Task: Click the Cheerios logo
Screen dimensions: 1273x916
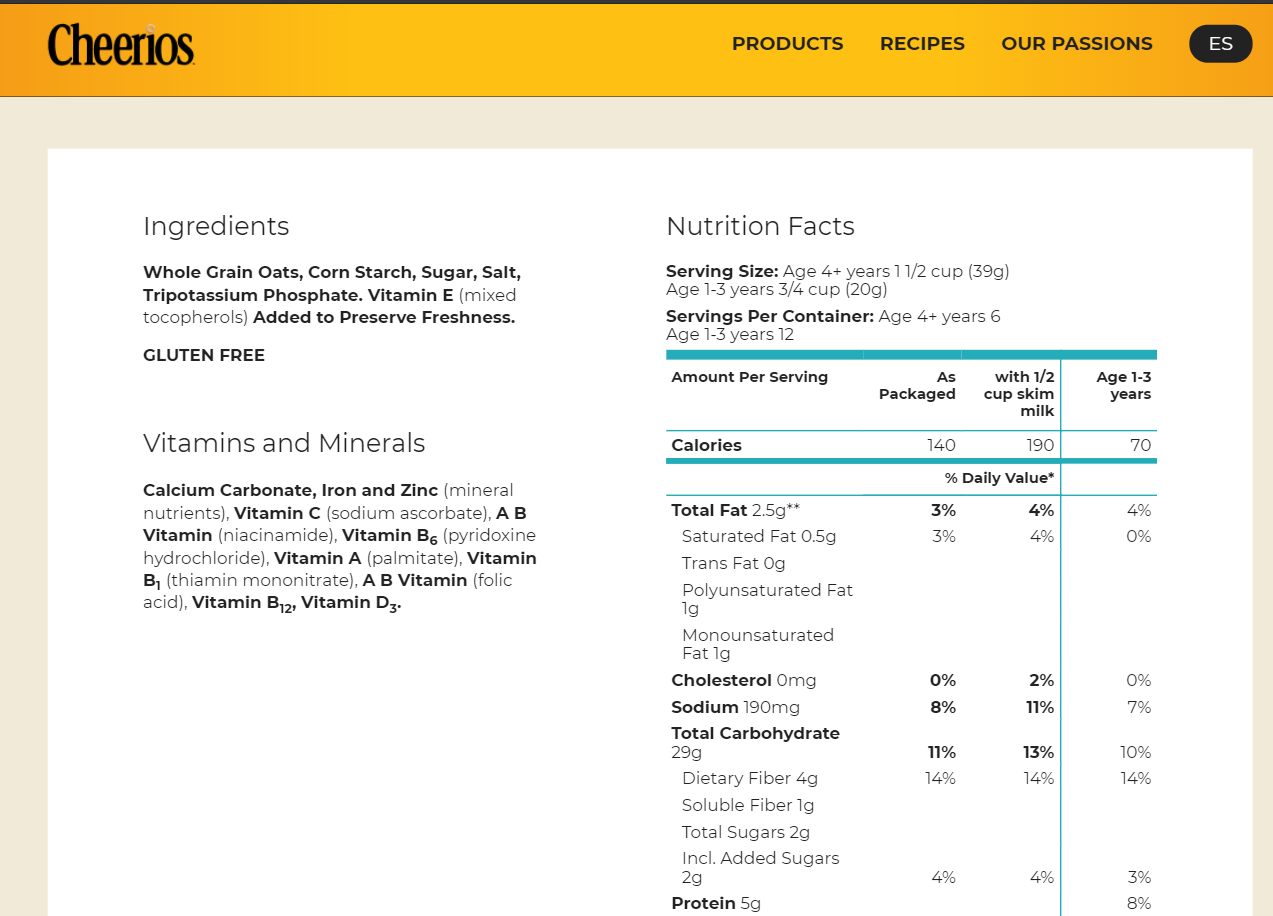Action: point(121,45)
